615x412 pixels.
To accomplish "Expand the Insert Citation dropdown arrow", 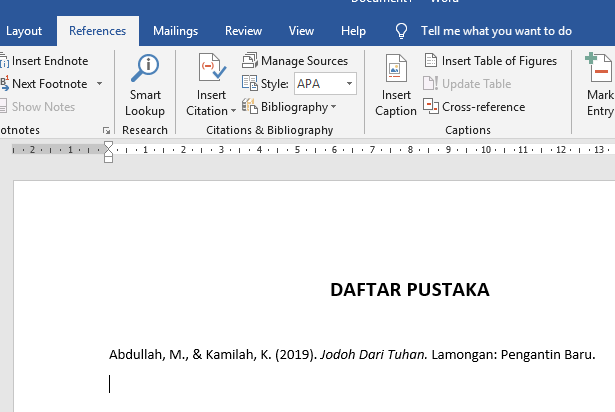I will [233, 111].
